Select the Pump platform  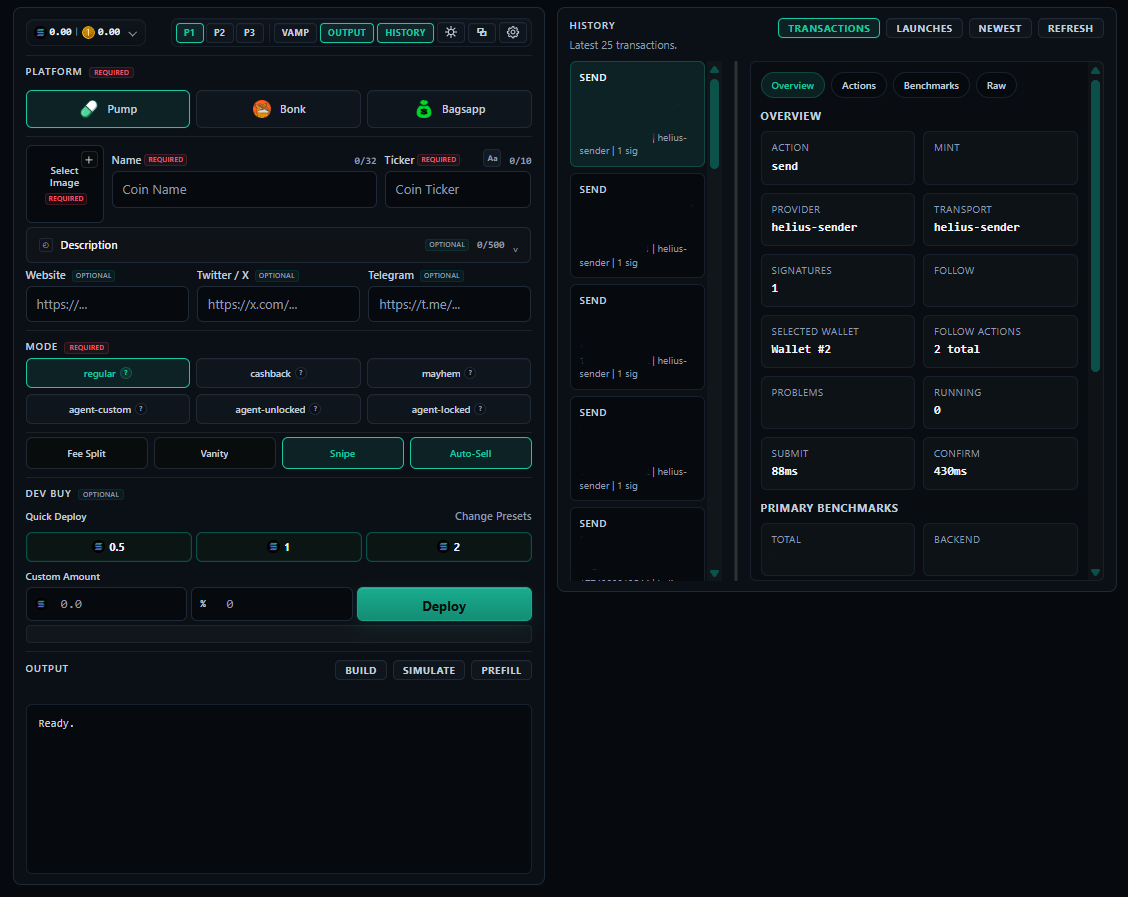point(108,109)
